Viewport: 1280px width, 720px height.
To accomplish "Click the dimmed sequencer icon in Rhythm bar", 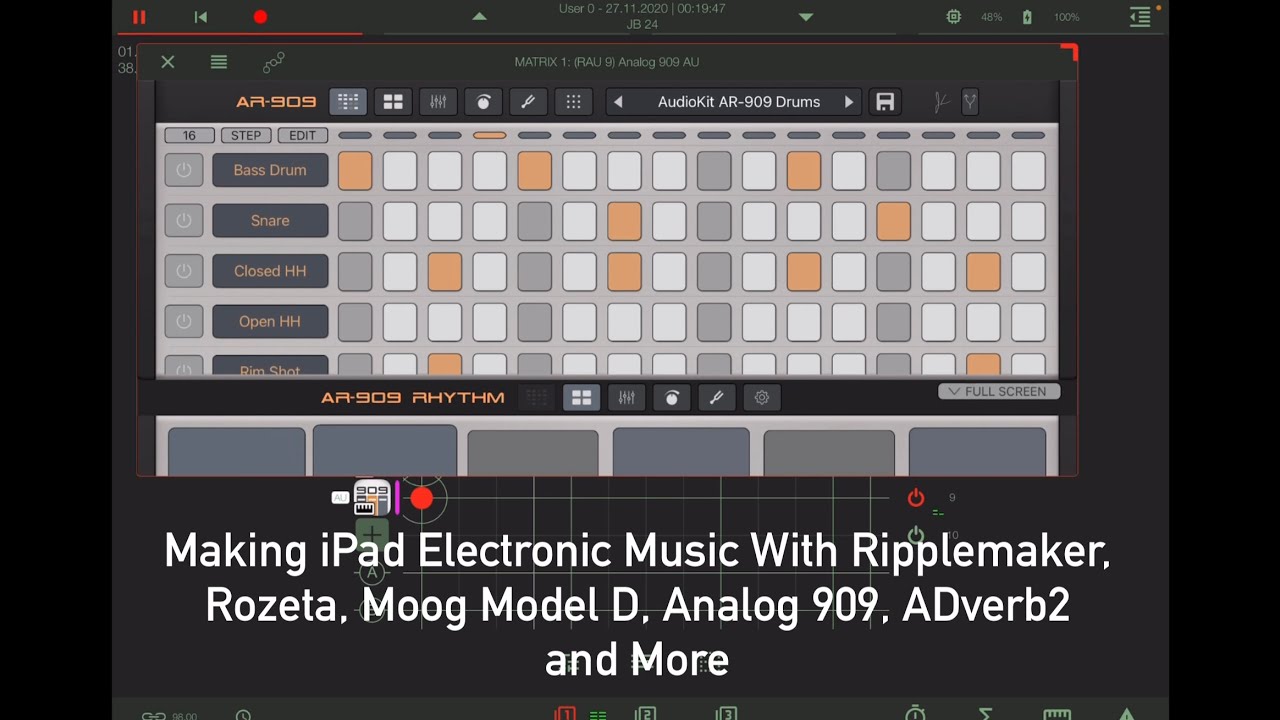I will click(536, 398).
